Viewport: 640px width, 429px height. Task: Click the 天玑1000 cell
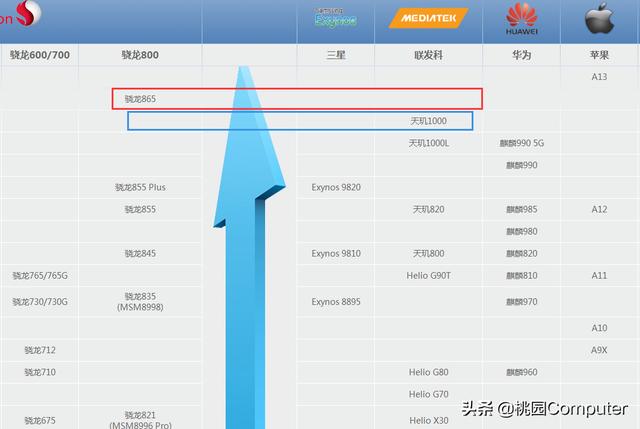[x=429, y=121]
